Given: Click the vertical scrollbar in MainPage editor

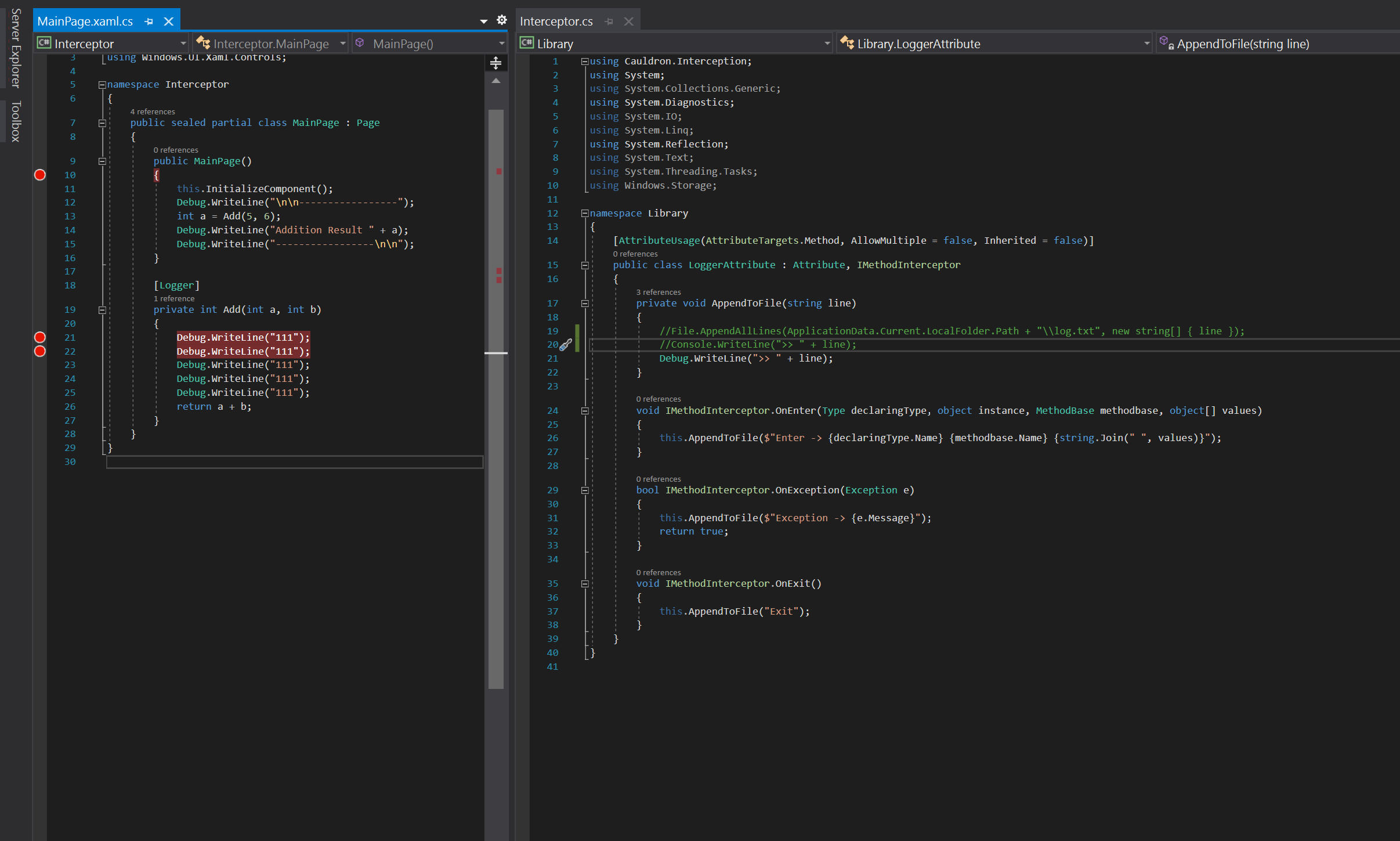Looking at the screenshot, I should coord(496,232).
